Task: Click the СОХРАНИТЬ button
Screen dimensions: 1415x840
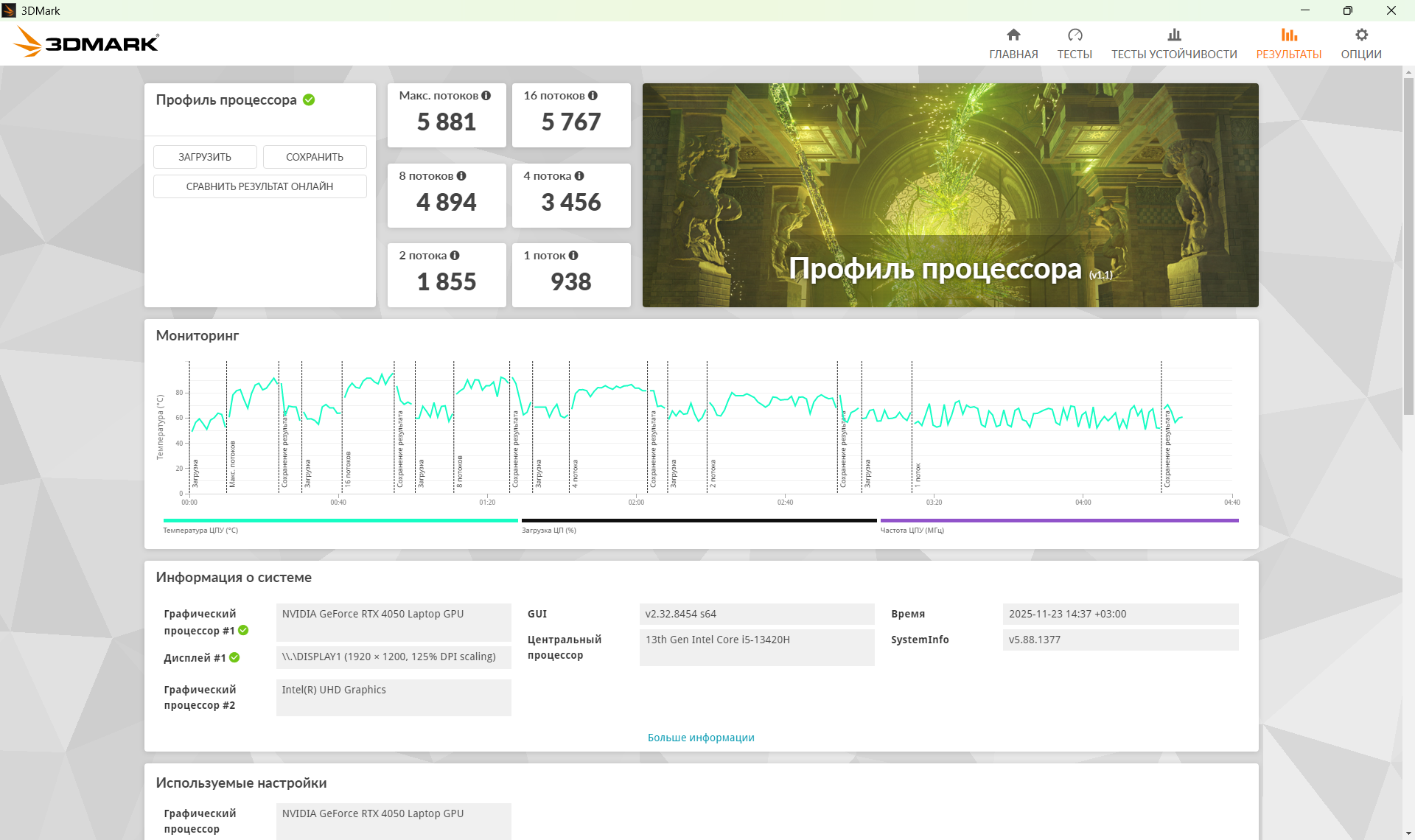Action: (x=315, y=157)
